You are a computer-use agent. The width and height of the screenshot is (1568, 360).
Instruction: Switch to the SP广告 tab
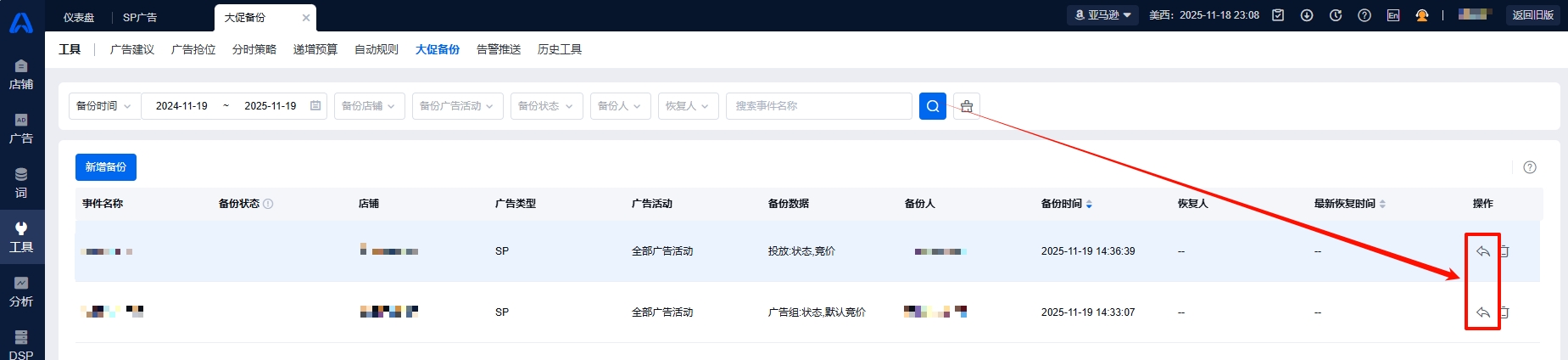(x=140, y=17)
